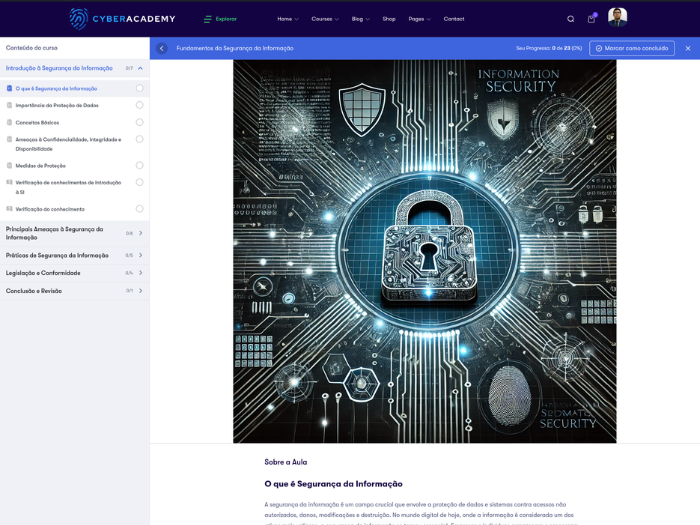This screenshot has height=525, width=700.
Task: Click Marcar como concluído button
Action: (x=632, y=48)
